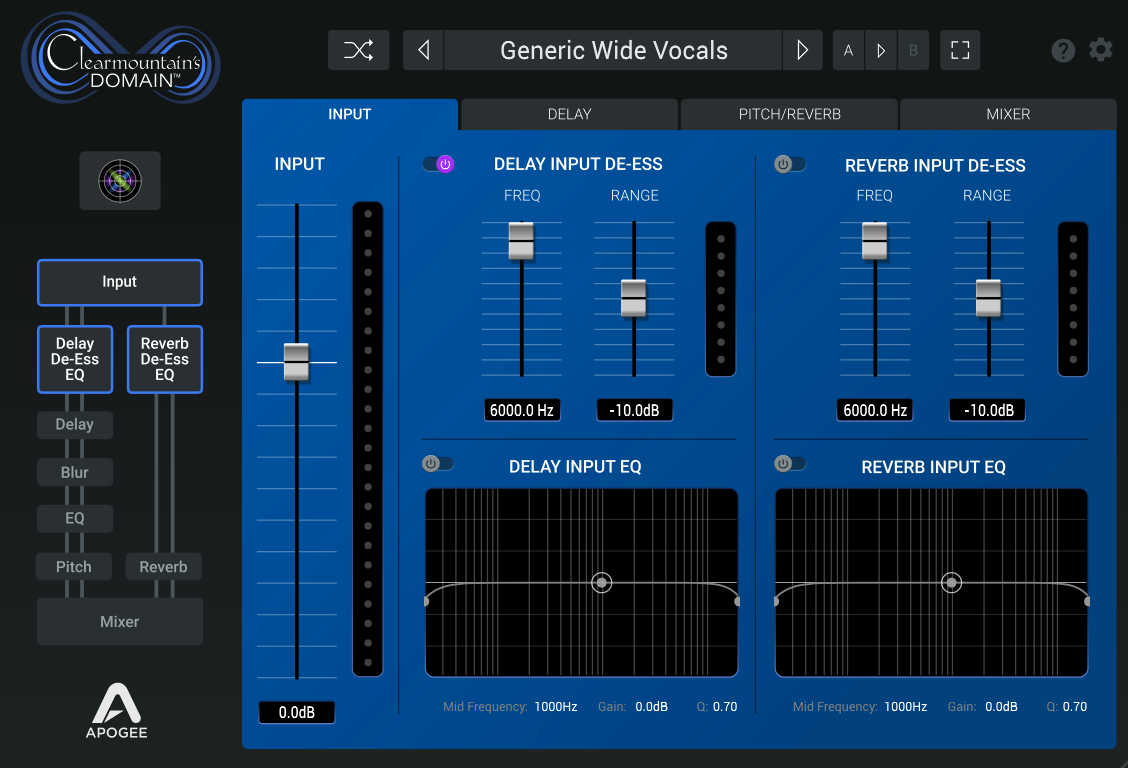The width and height of the screenshot is (1128, 768).
Task: Click Reverb EQ Mid Frequency 1000Hz value
Action: click(x=906, y=707)
